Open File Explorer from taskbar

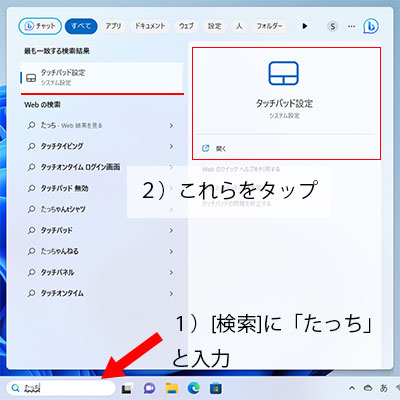point(172,388)
